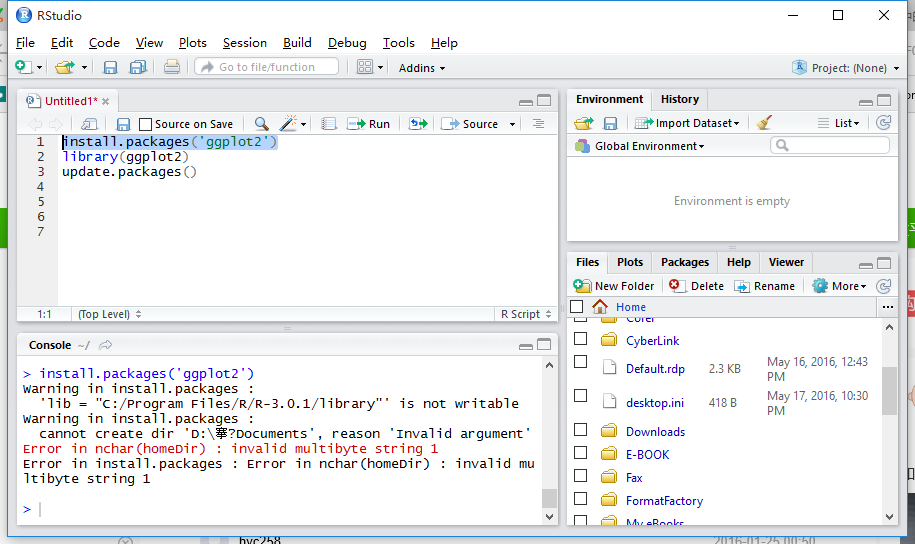This screenshot has height=544, width=915.
Task: Click the Home link in Files breadcrumb
Action: 630,307
